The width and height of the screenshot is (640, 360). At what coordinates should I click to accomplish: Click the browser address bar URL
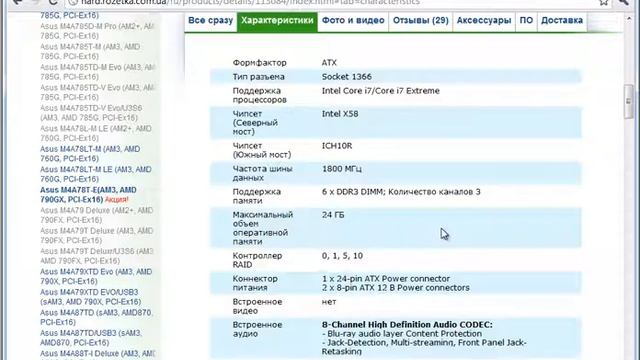pos(250,2)
